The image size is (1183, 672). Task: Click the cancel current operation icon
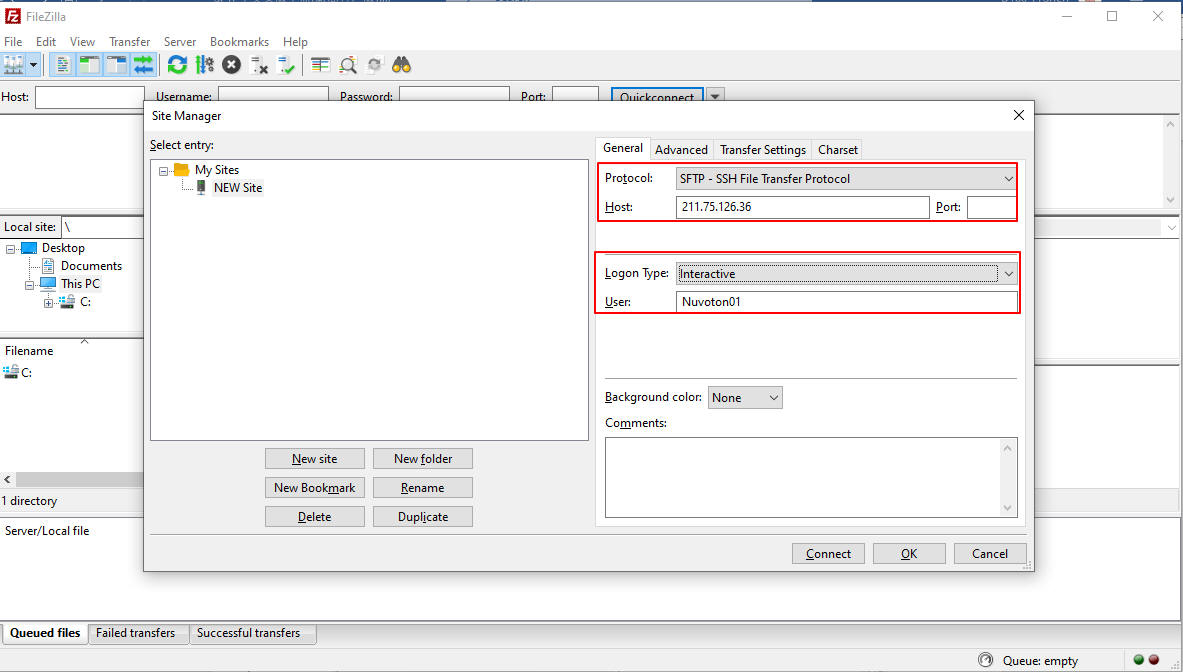pos(231,65)
